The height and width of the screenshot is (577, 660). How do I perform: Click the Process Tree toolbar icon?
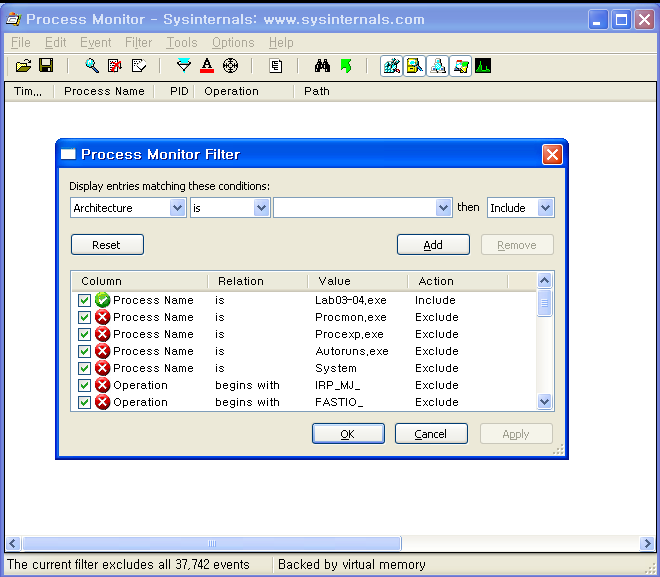pyautogui.click(x=276, y=66)
